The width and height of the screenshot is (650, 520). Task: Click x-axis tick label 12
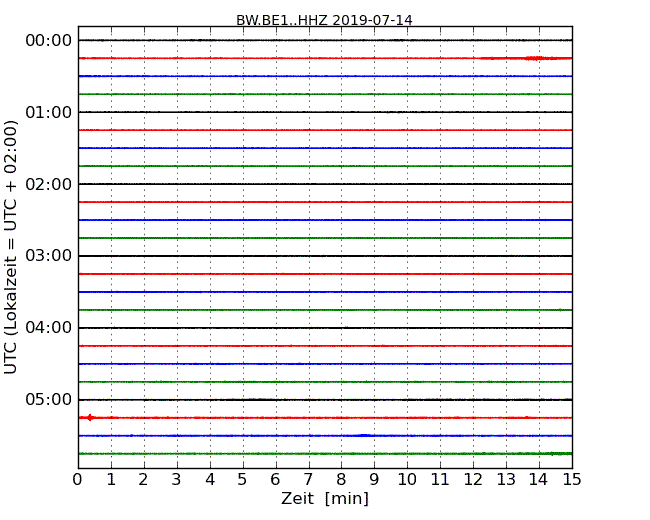(473, 480)
